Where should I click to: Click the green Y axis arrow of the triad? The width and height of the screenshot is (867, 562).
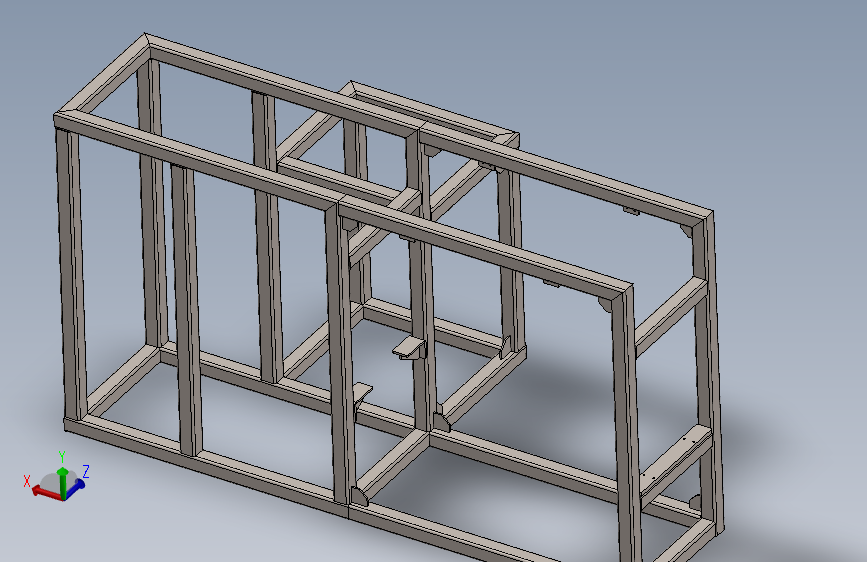63,483
